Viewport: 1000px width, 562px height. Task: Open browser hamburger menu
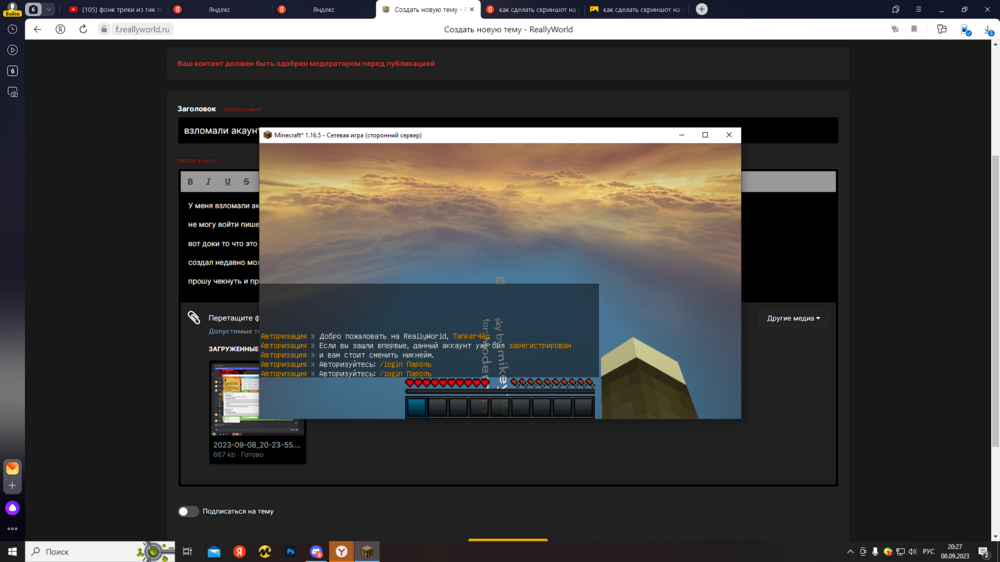tap(918, 10)
